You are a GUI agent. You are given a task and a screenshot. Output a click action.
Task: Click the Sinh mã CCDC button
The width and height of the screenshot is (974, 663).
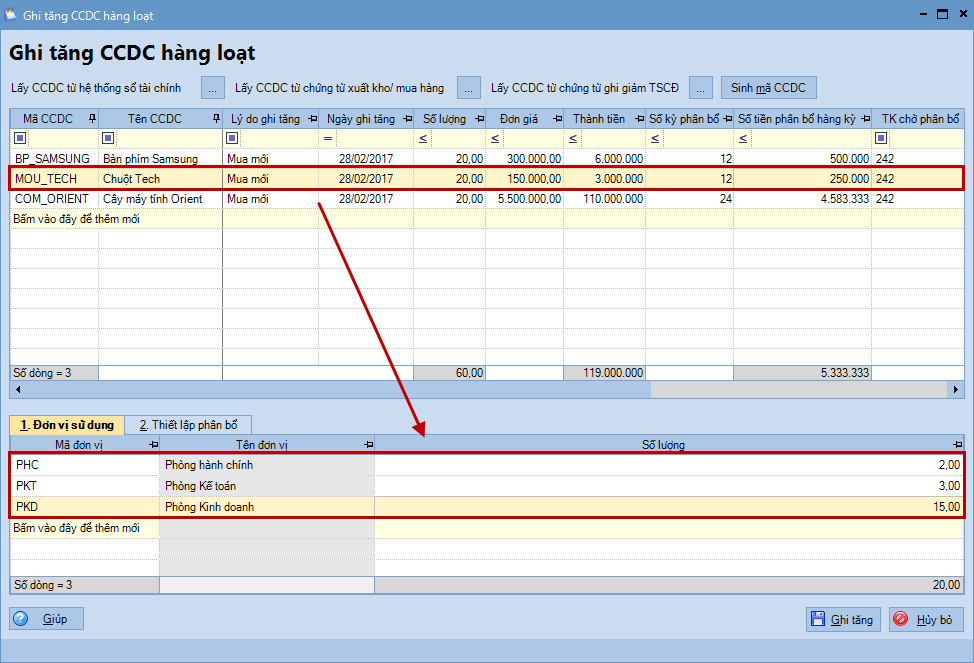[x=768, y=88]
